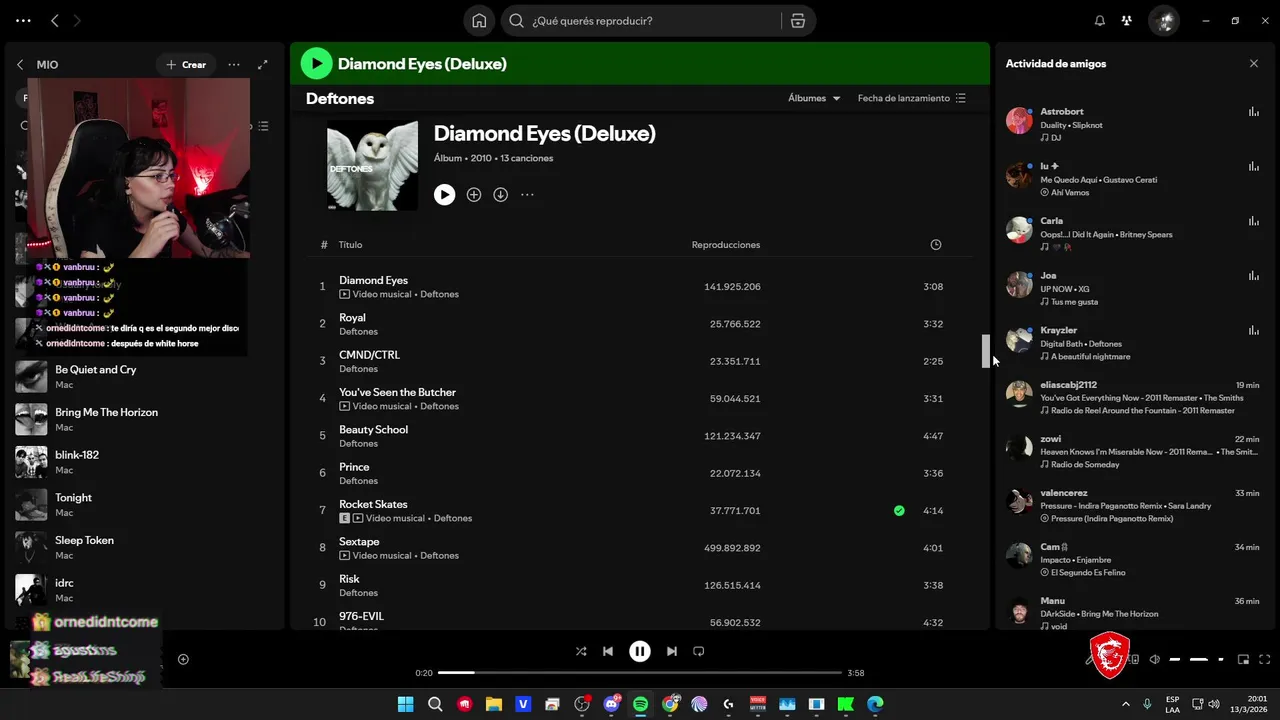1280x720 pixels.
Task: Select the Be Quiet and Cry library item
Action: coord(144,377)
